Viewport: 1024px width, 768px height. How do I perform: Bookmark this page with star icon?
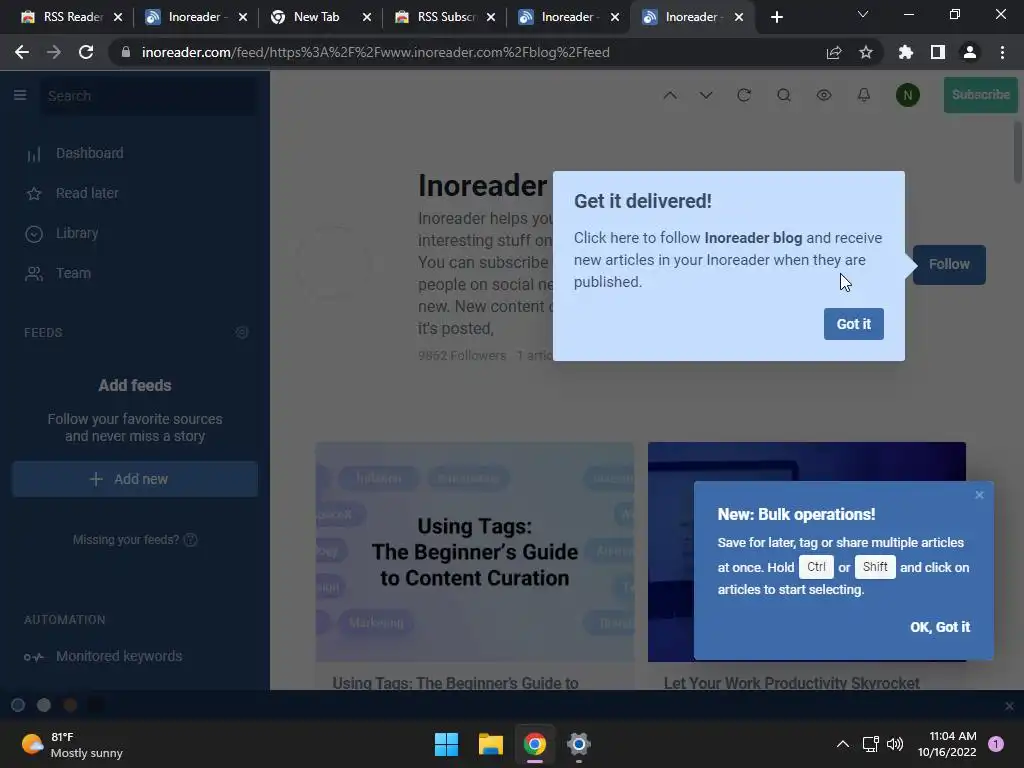(866, 52)
